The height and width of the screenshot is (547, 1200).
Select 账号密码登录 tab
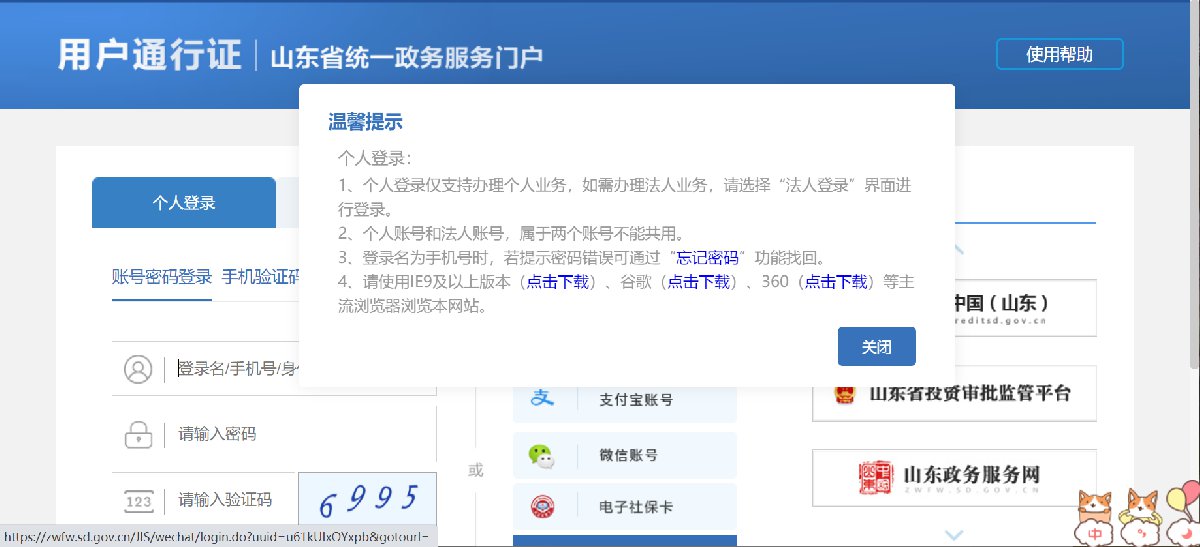[x=162, y=276]
